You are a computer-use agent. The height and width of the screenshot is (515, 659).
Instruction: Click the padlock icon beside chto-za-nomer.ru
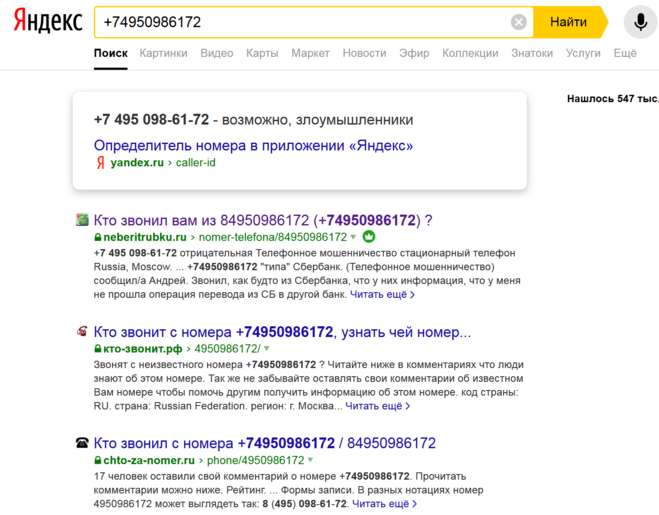click(98, 460)
